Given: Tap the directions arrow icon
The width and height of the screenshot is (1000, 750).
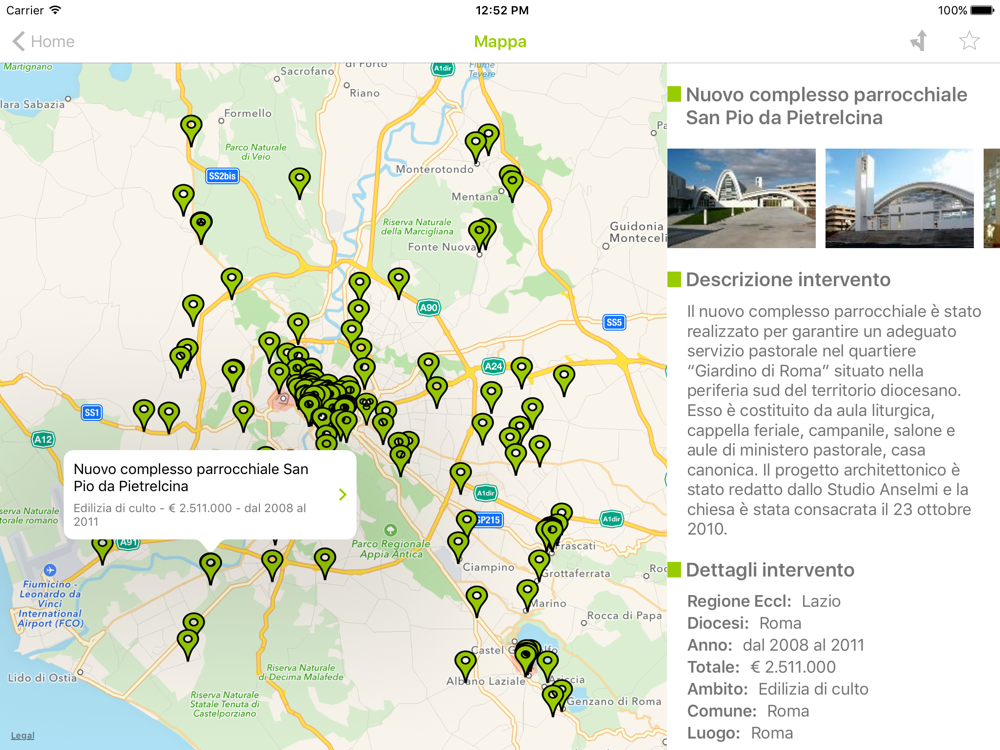Looking at the screenshot, I should [919, 41].
